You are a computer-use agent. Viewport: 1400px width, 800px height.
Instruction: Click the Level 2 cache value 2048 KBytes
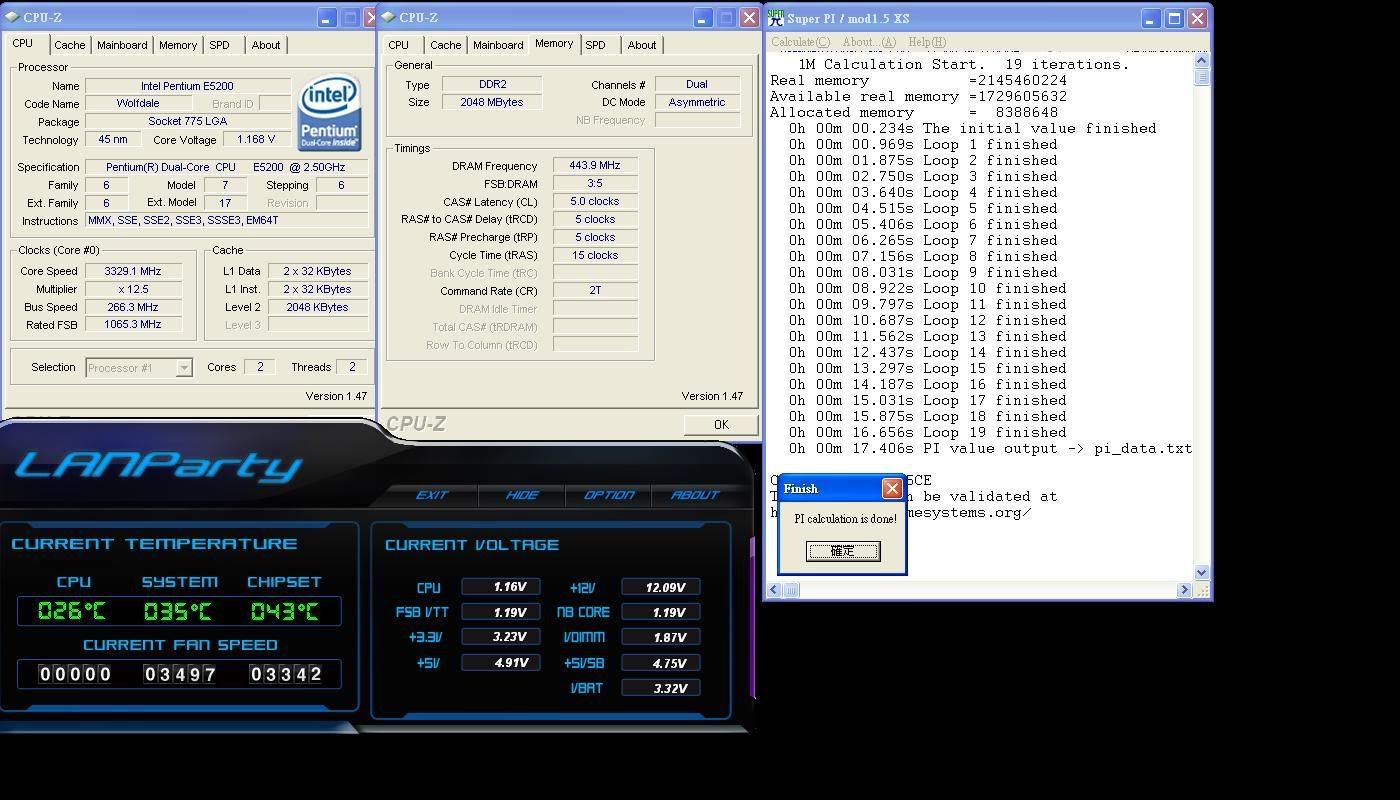point(317,307)
